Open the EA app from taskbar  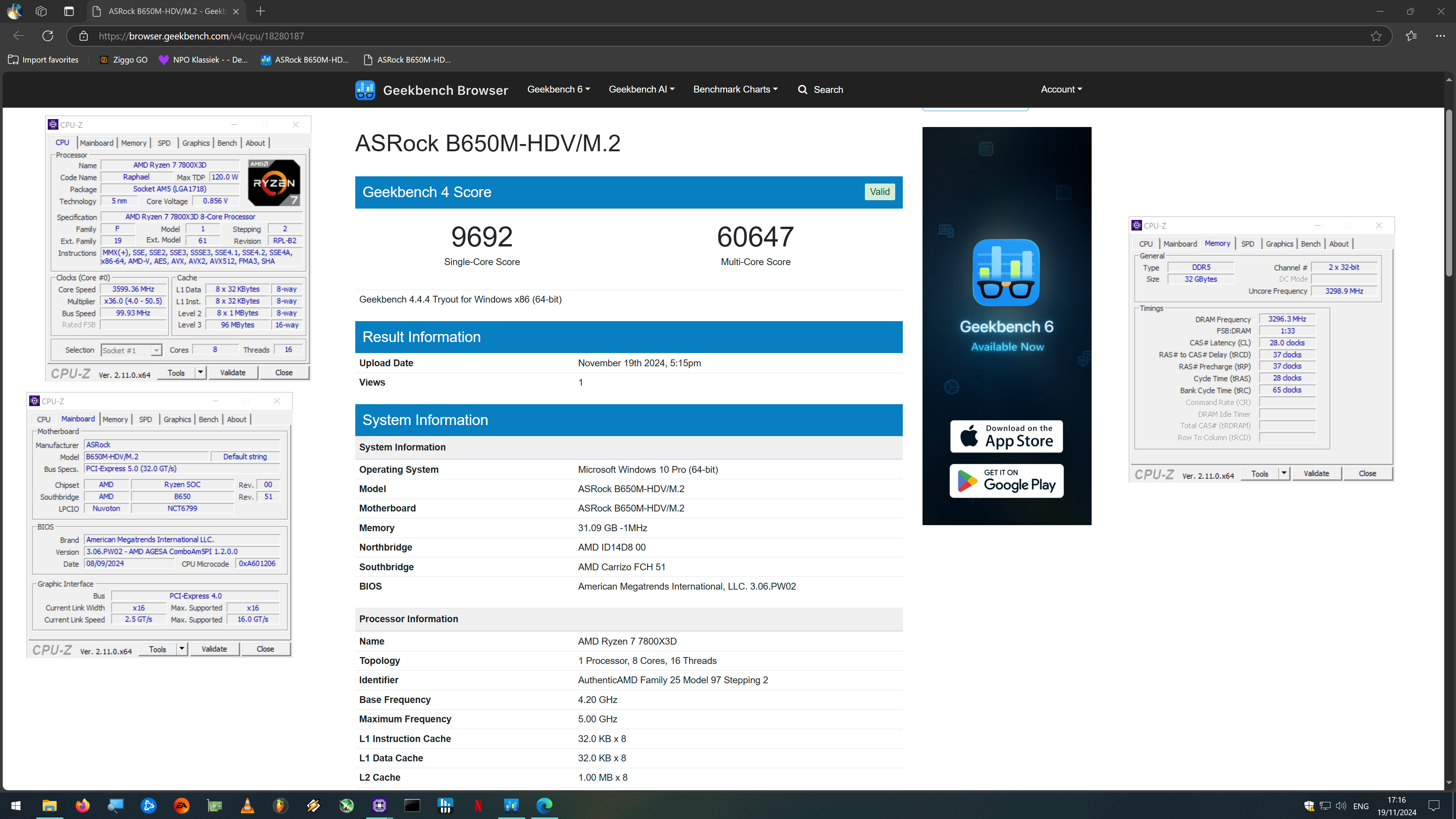182,806
